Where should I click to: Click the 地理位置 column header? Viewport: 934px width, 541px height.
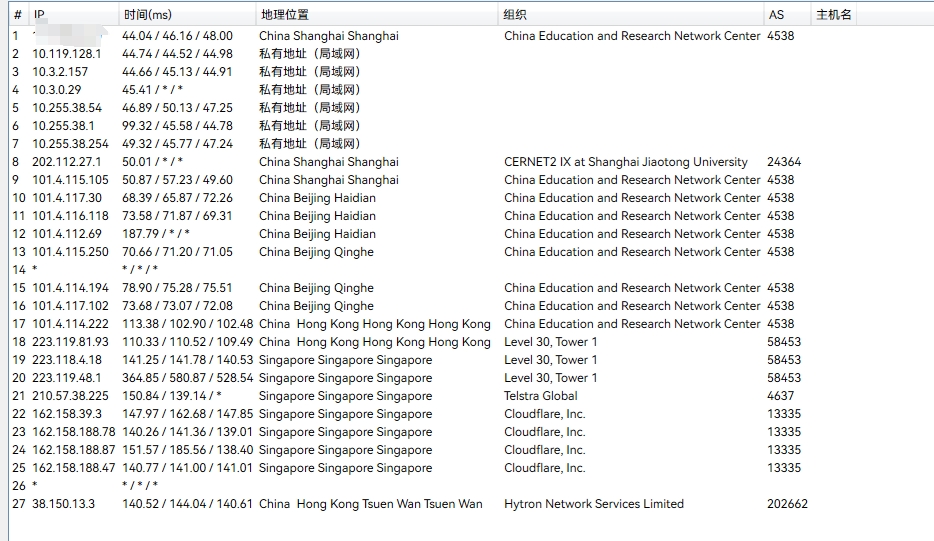(284, 15)
